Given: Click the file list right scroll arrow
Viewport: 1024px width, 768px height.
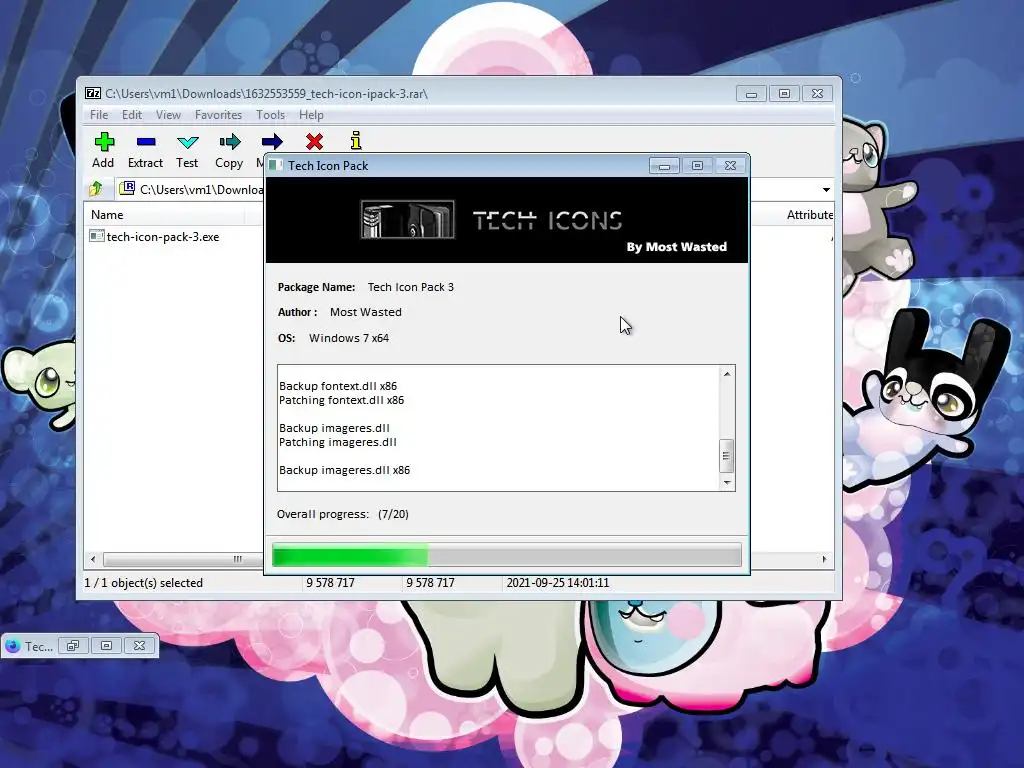Looking at the screenshot, I should [824, 559].
